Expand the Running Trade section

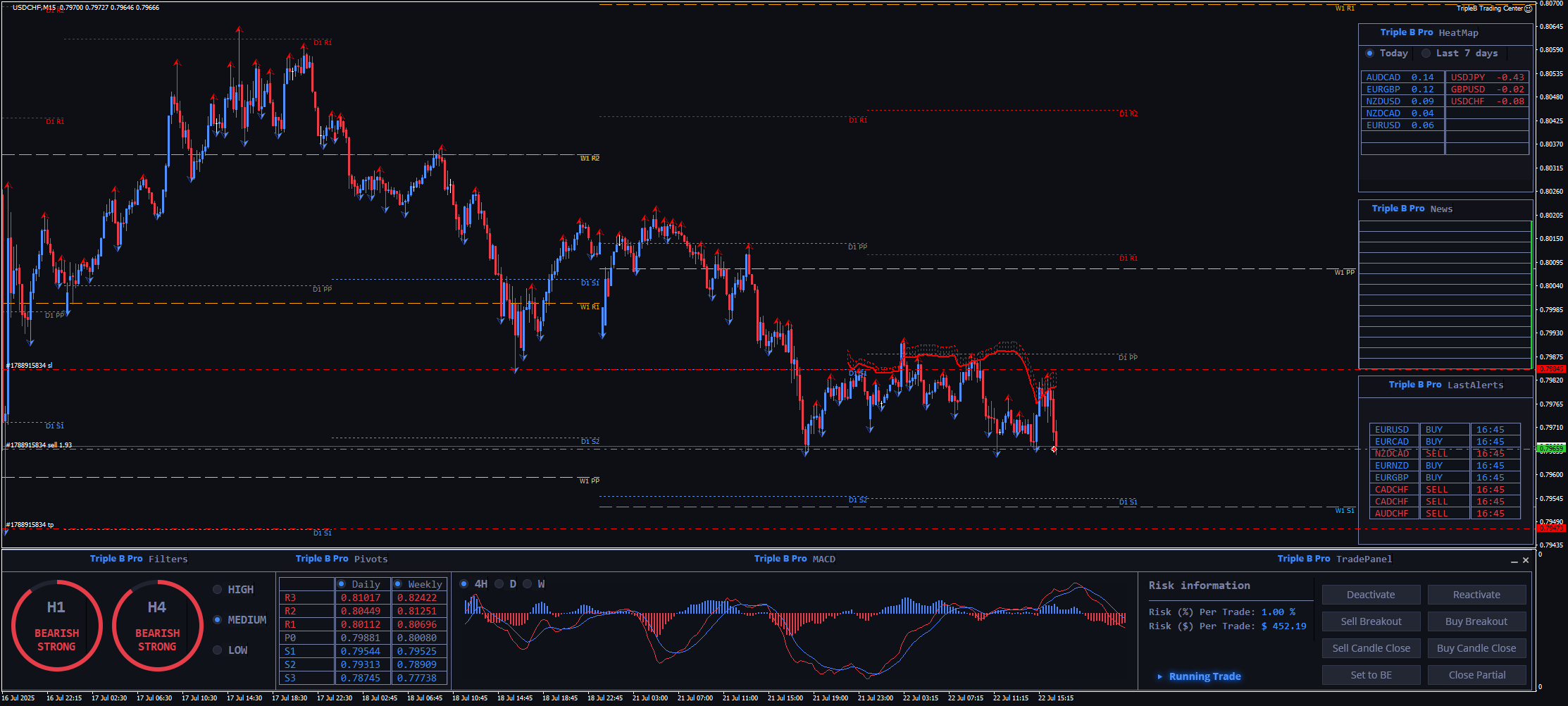pyautogui.click(x=1160, y=676)
